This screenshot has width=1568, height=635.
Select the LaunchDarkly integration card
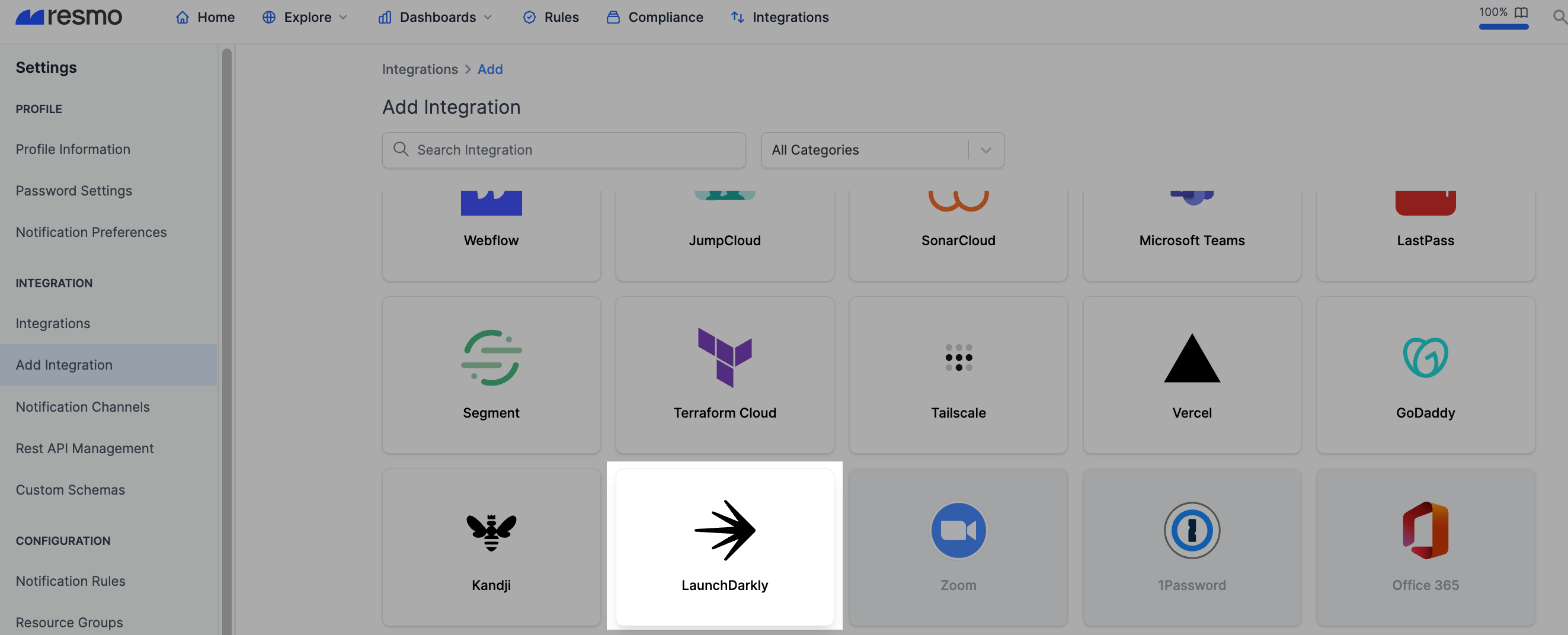pos(724,546)
